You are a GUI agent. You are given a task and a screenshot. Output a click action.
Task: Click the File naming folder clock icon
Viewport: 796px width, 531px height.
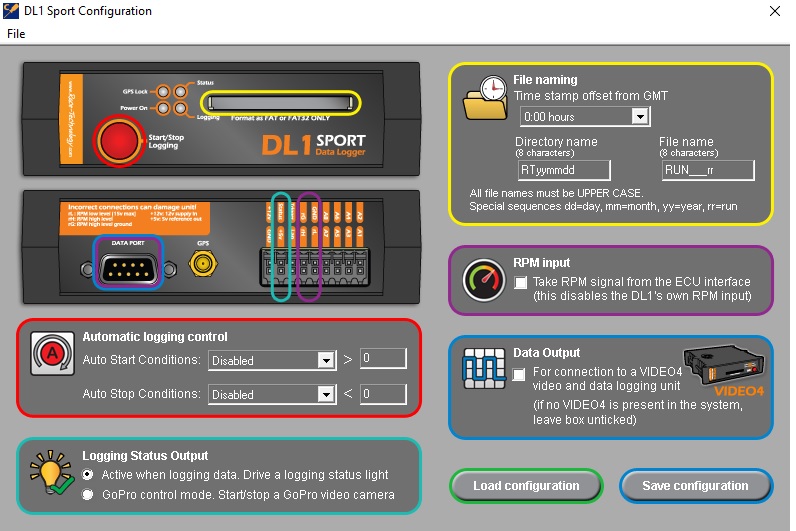tap(485, 97)
